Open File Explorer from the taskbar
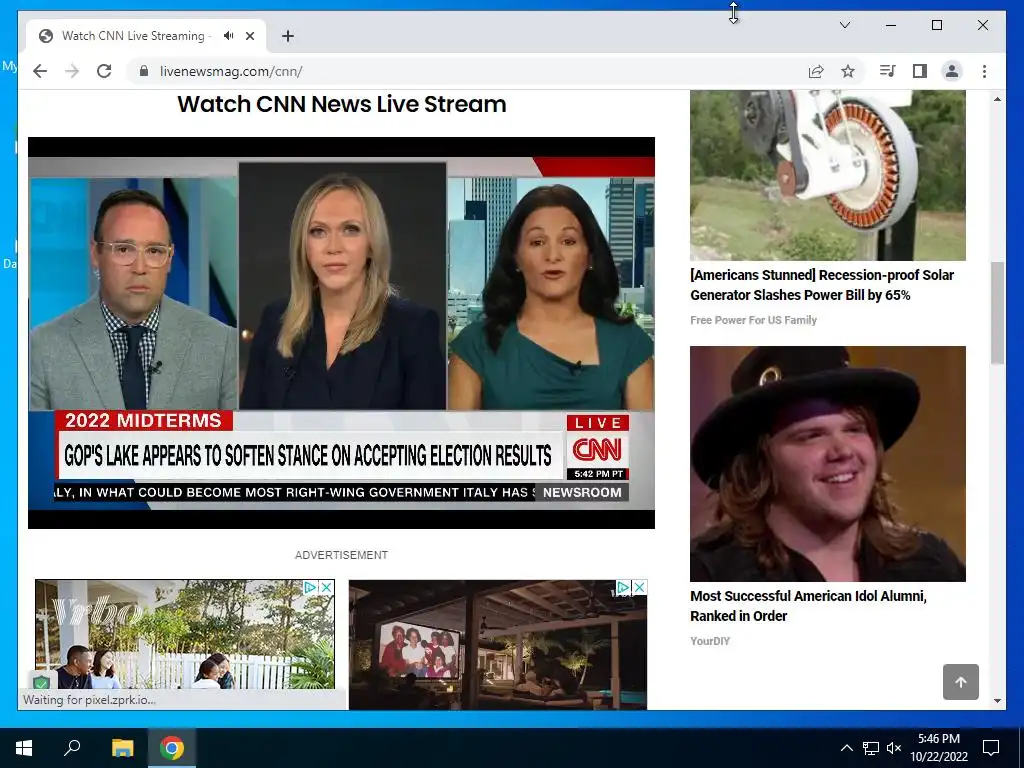Viewport: 1024px width, 768px height. [122, 748]
